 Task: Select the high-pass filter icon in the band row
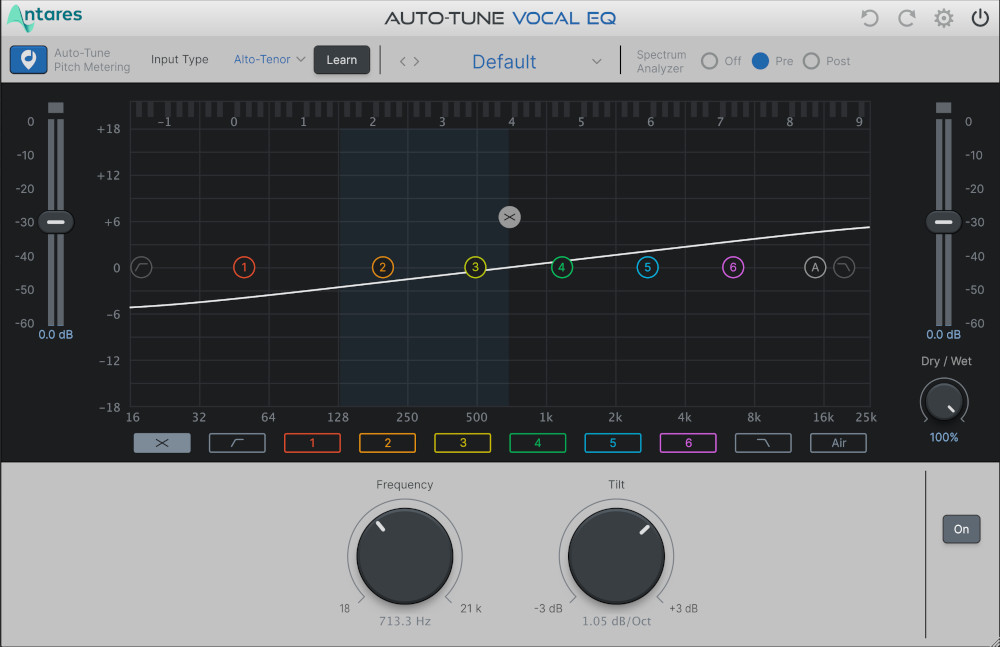(237, 442)
